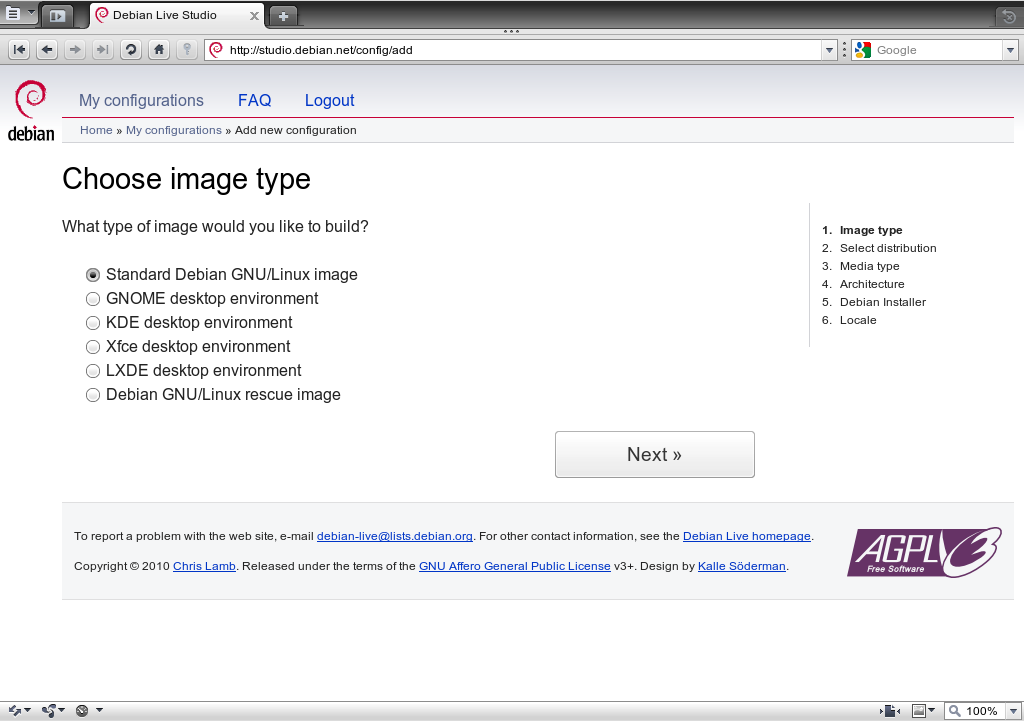This screenshot has height=721, width=1024.
Task: Click the Opera Link sync status icon
Action: tap(15, 711)
